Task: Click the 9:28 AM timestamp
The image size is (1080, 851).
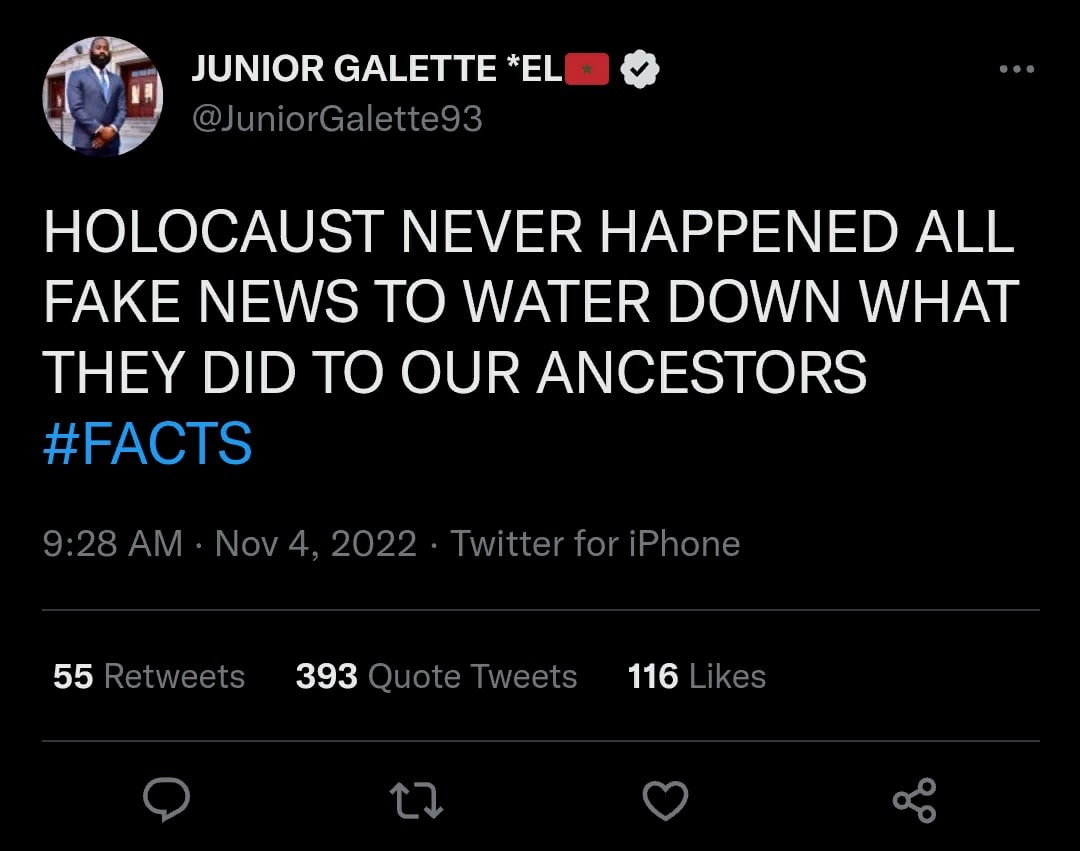Action: click(x=113, y=544)
